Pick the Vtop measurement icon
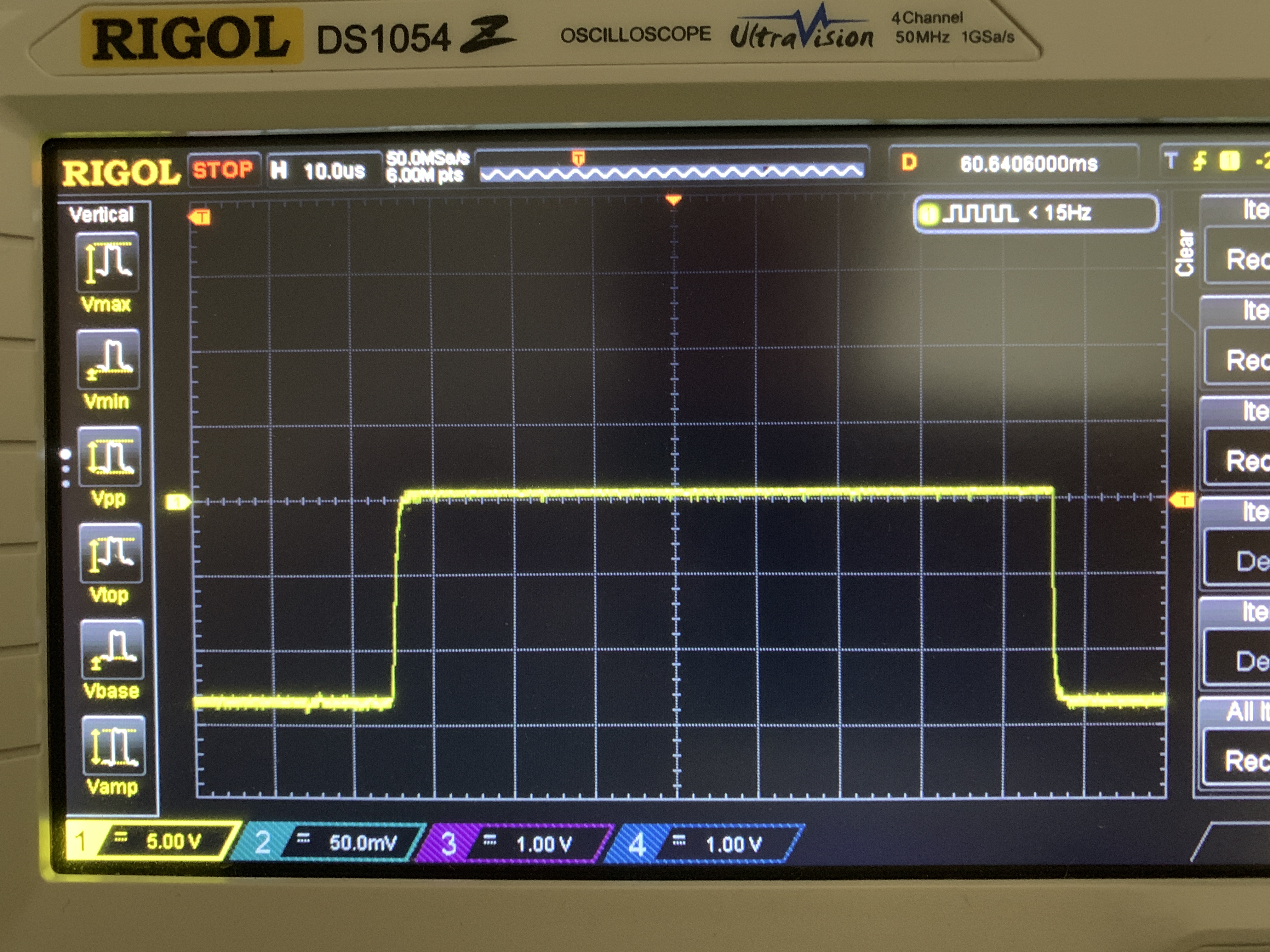The image size is (1270, 952). pyautogui.click(x=111, y=554)
